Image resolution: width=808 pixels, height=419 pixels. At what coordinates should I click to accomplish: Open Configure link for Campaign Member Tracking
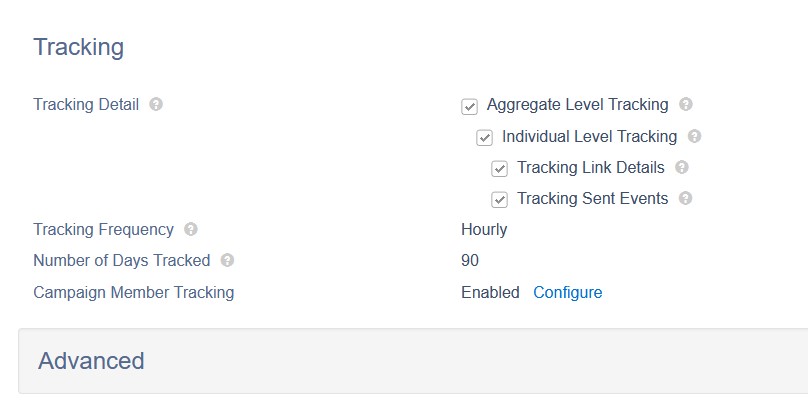click(x=567, y=292)
